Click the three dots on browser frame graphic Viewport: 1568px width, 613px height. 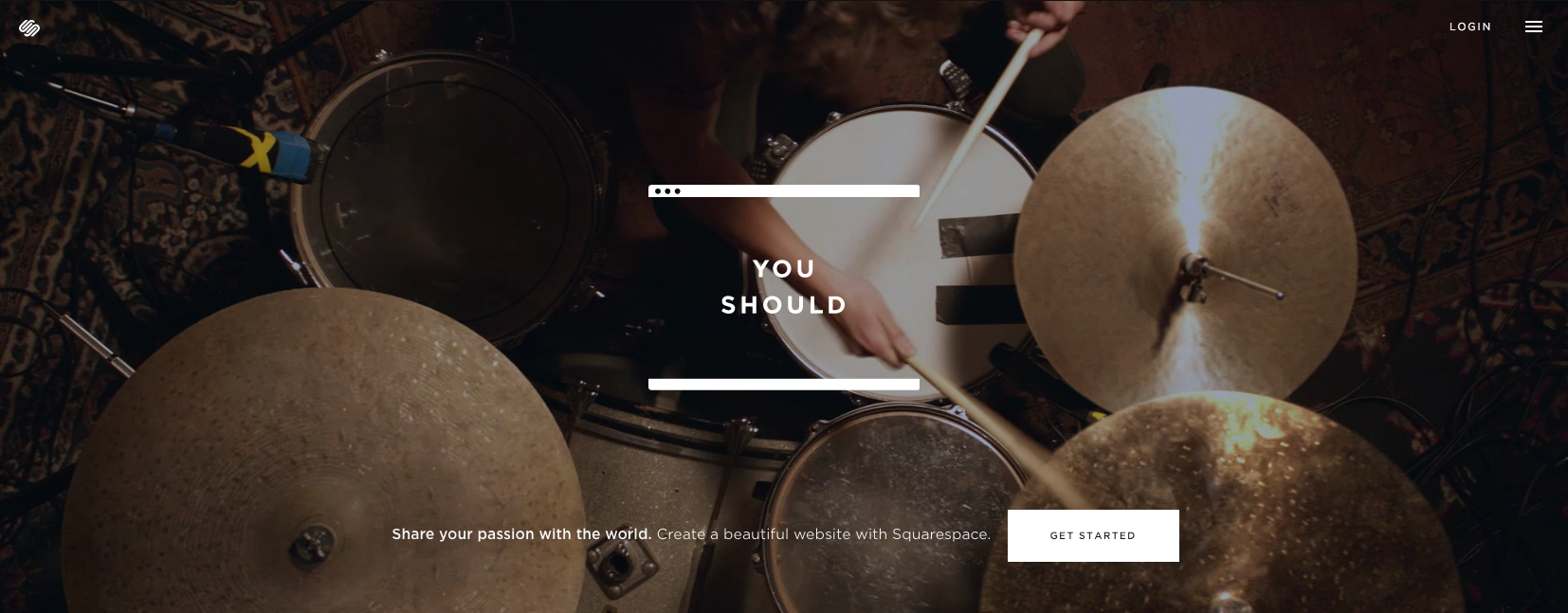pyautogui.click(x=667, y=191)
